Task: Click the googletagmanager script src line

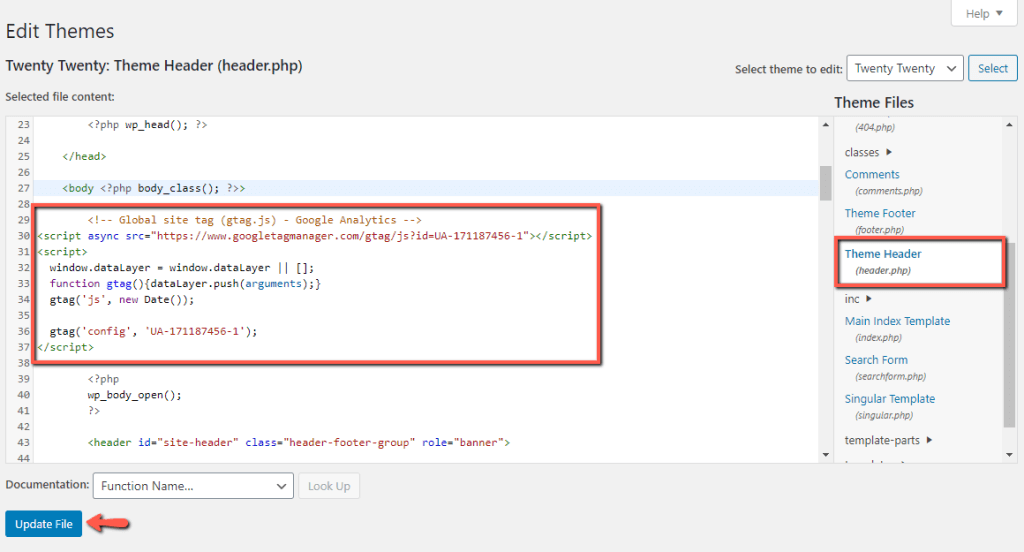Action: 315,236
